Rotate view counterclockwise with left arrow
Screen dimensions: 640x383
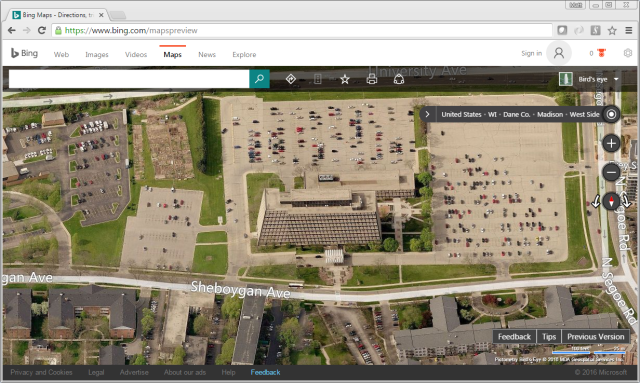coord(596,201)
